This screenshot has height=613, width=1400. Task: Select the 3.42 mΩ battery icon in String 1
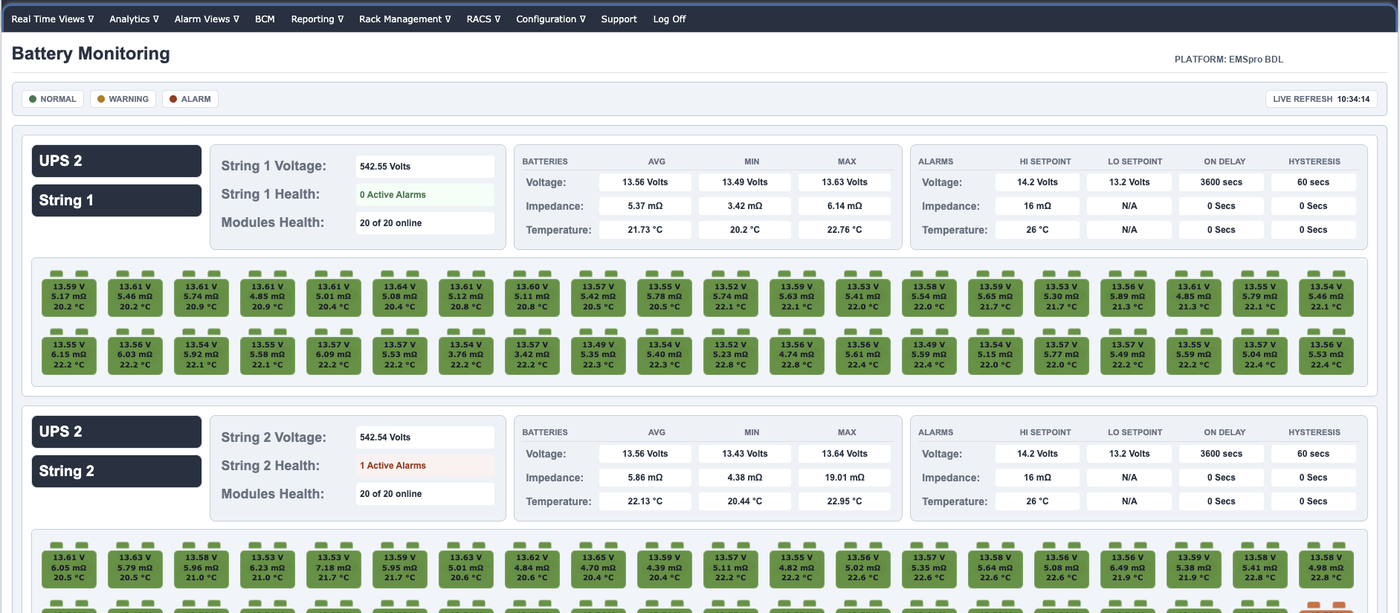click(x=533, y=352)
